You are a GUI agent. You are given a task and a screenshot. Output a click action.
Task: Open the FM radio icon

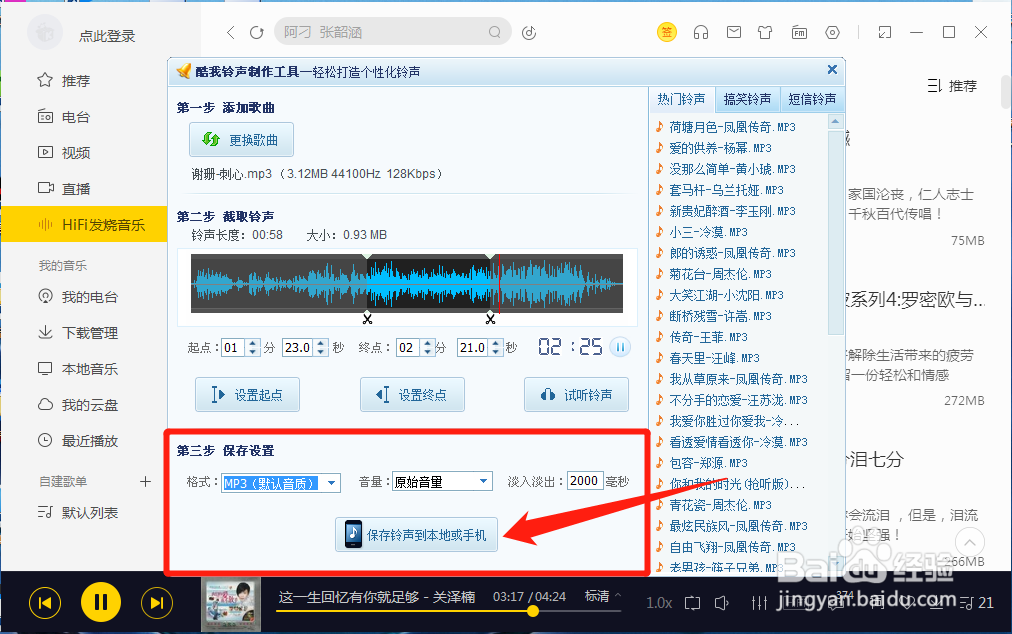(800, 32)
